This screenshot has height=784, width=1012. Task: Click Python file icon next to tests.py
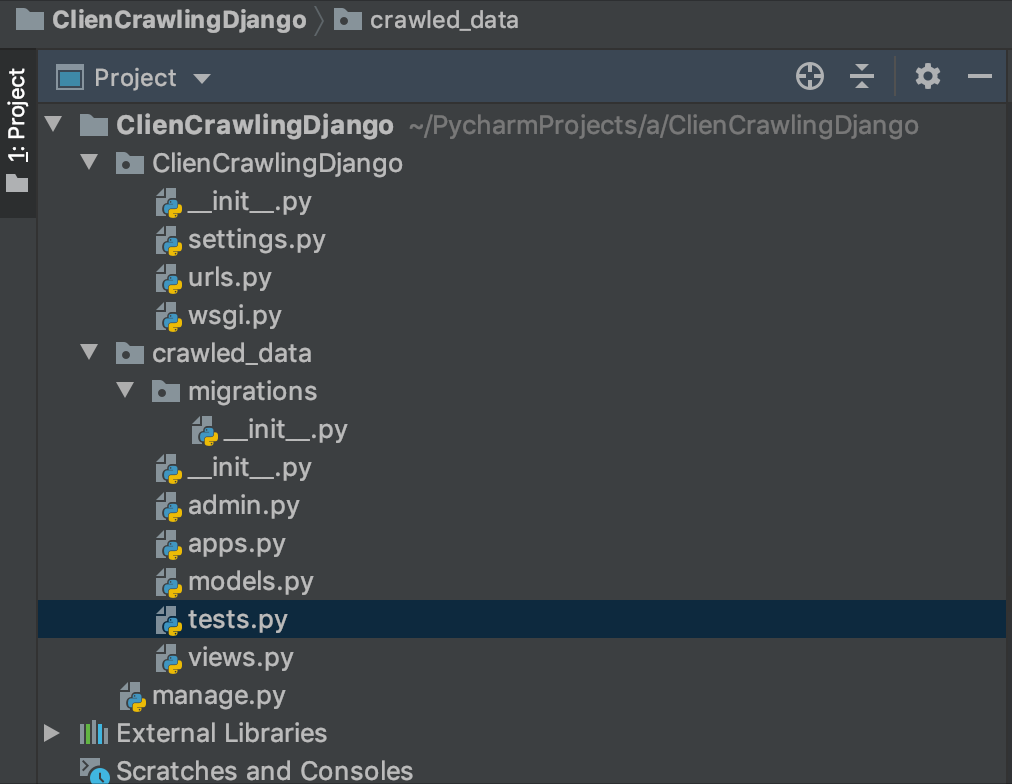click(169, 620)
